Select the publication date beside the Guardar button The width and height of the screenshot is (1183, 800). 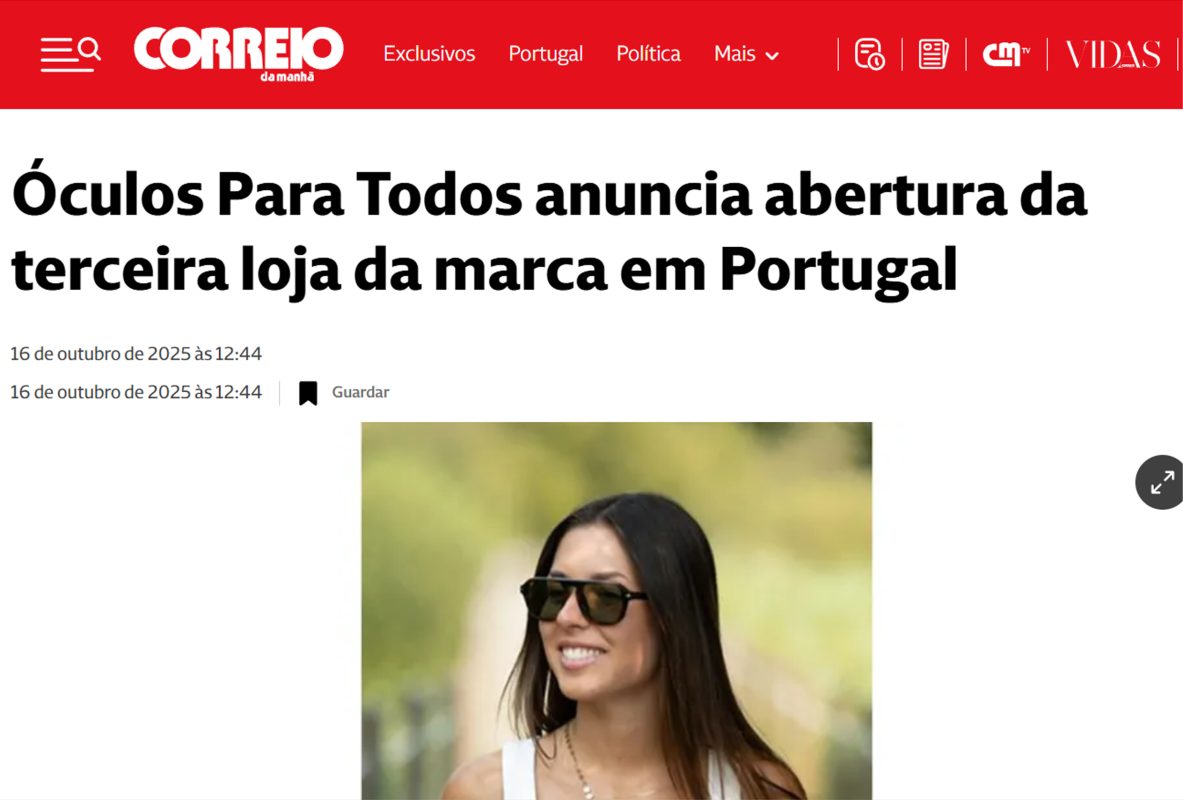136,392
